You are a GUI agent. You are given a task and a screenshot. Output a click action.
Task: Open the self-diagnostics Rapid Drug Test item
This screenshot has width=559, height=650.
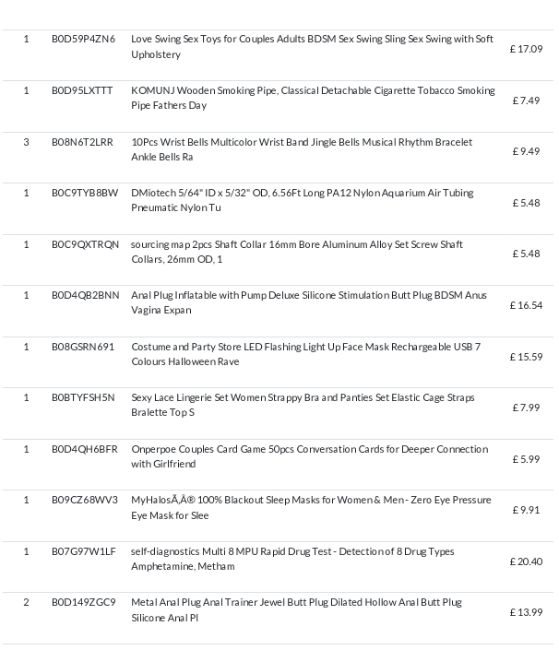(293, 559)
